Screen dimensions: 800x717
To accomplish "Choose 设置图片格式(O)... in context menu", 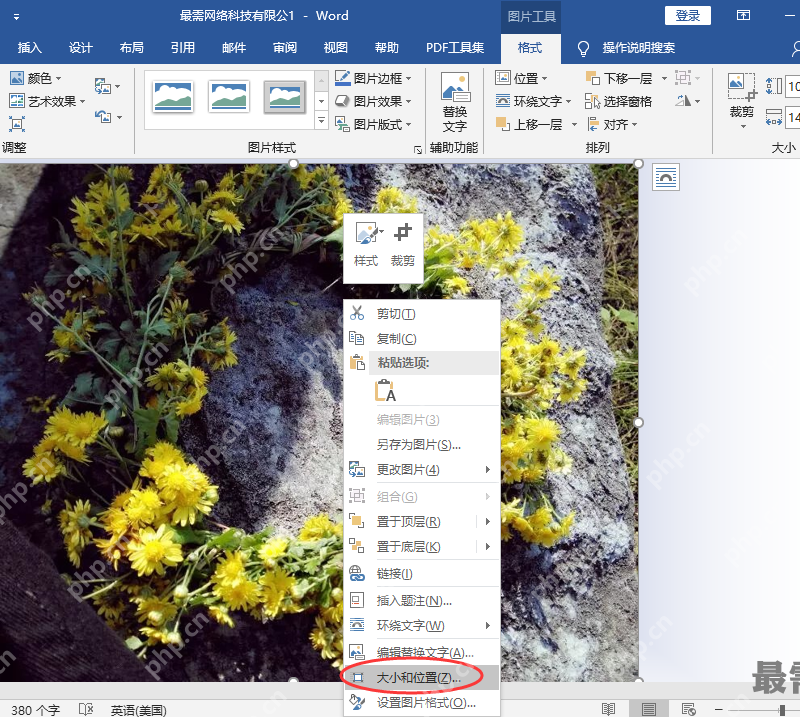I will (421, 703).
